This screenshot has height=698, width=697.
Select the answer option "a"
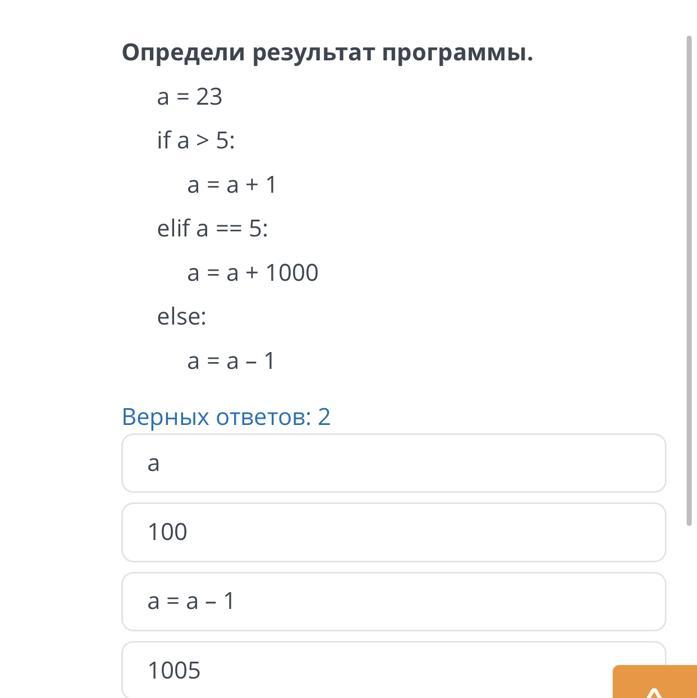(x=393, y=463)
